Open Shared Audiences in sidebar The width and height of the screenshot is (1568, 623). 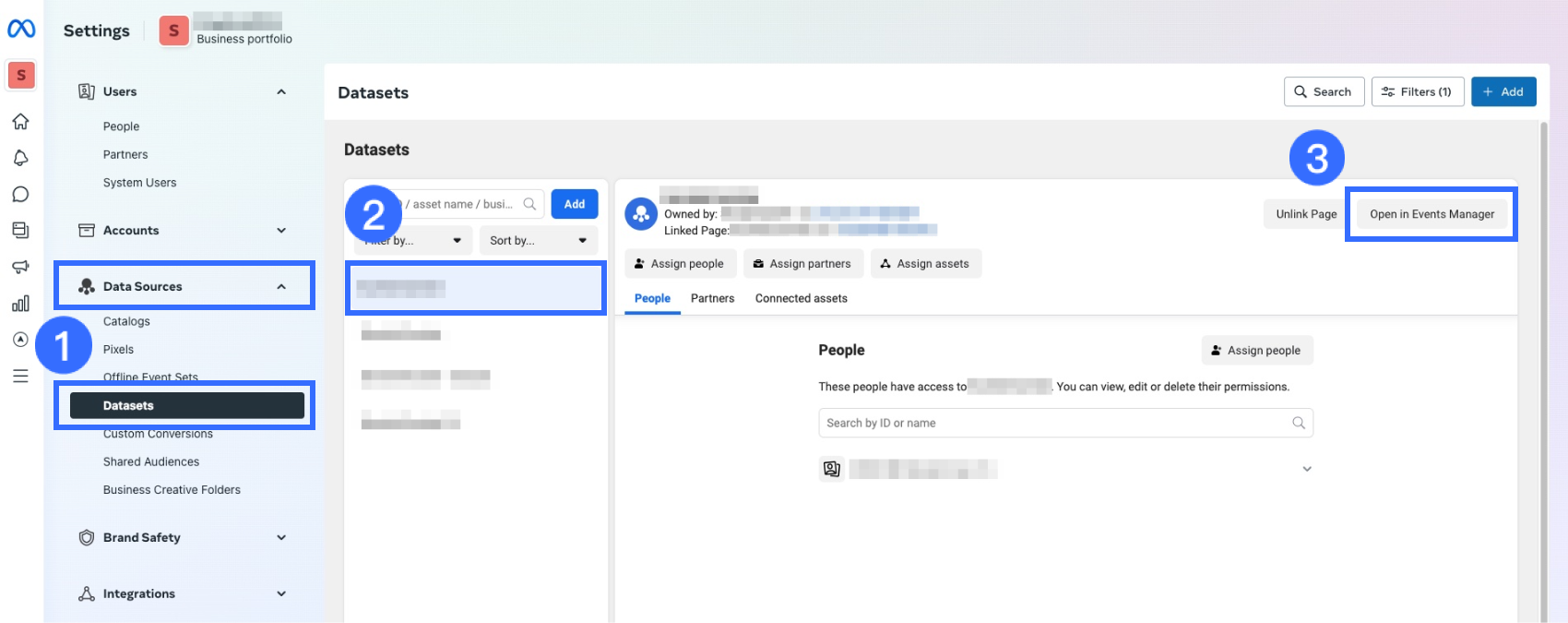151,461
